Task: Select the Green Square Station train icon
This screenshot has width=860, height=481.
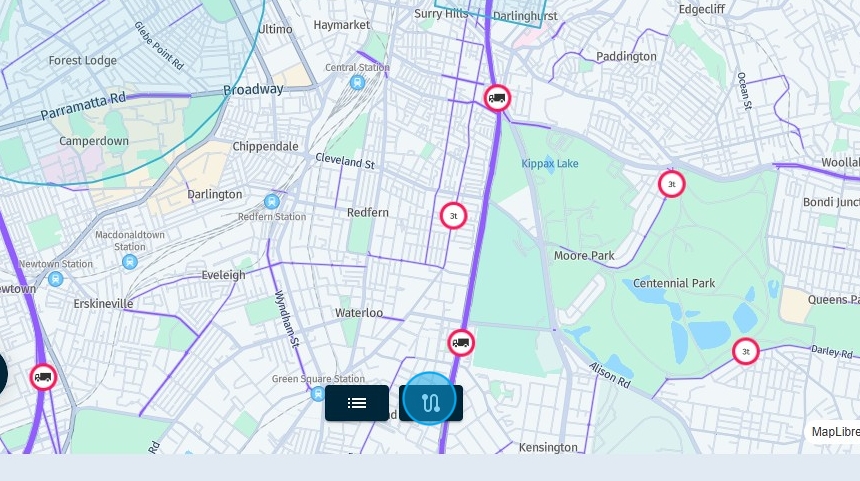Action: 318,393
